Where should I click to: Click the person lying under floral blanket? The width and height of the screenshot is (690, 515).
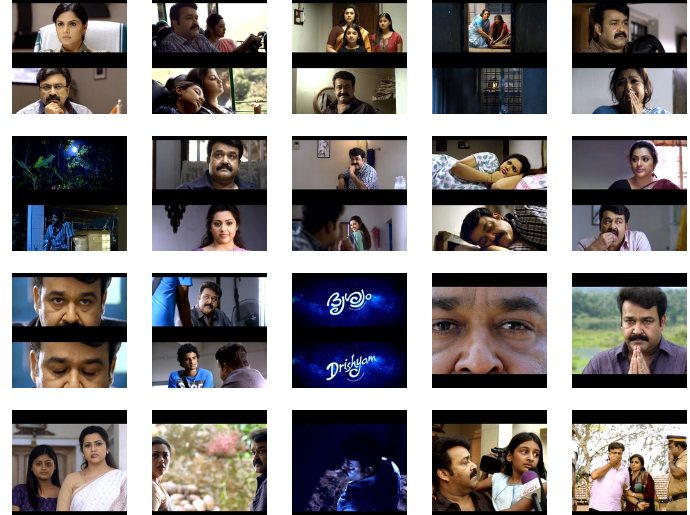(x=489, y=164)
